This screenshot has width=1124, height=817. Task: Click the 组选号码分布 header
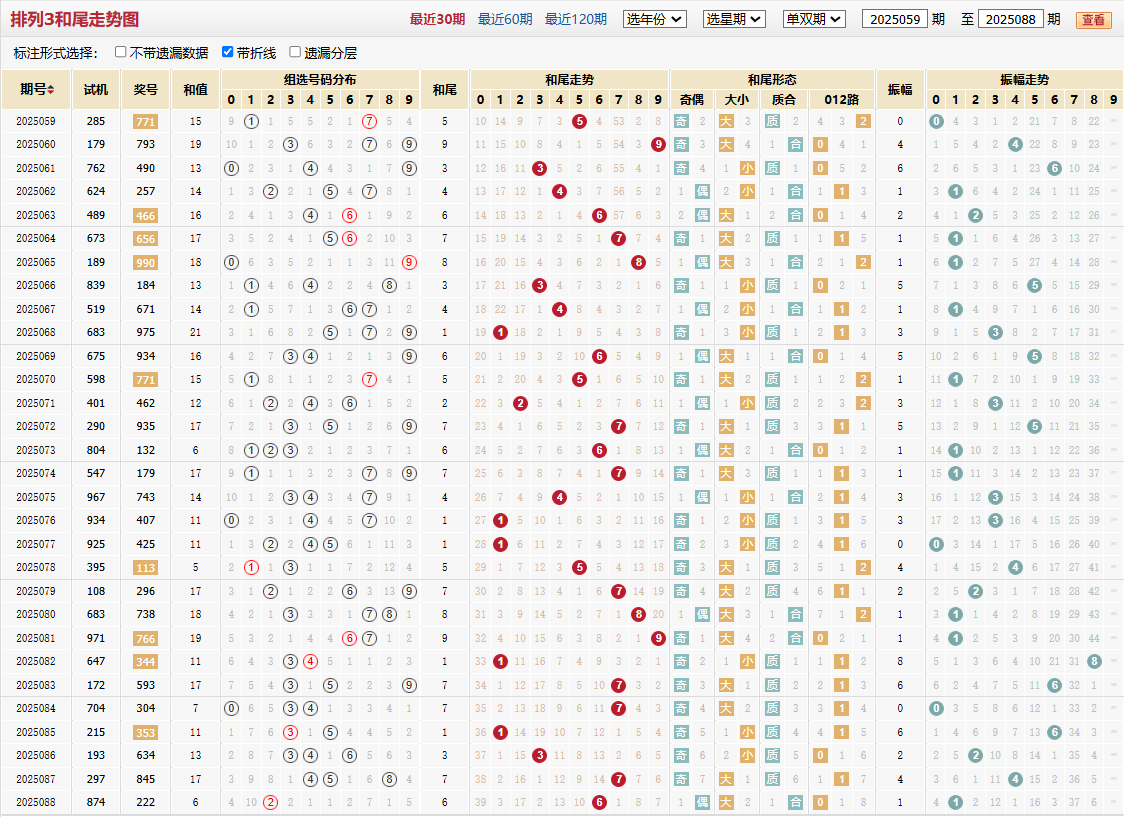[320, 80]
